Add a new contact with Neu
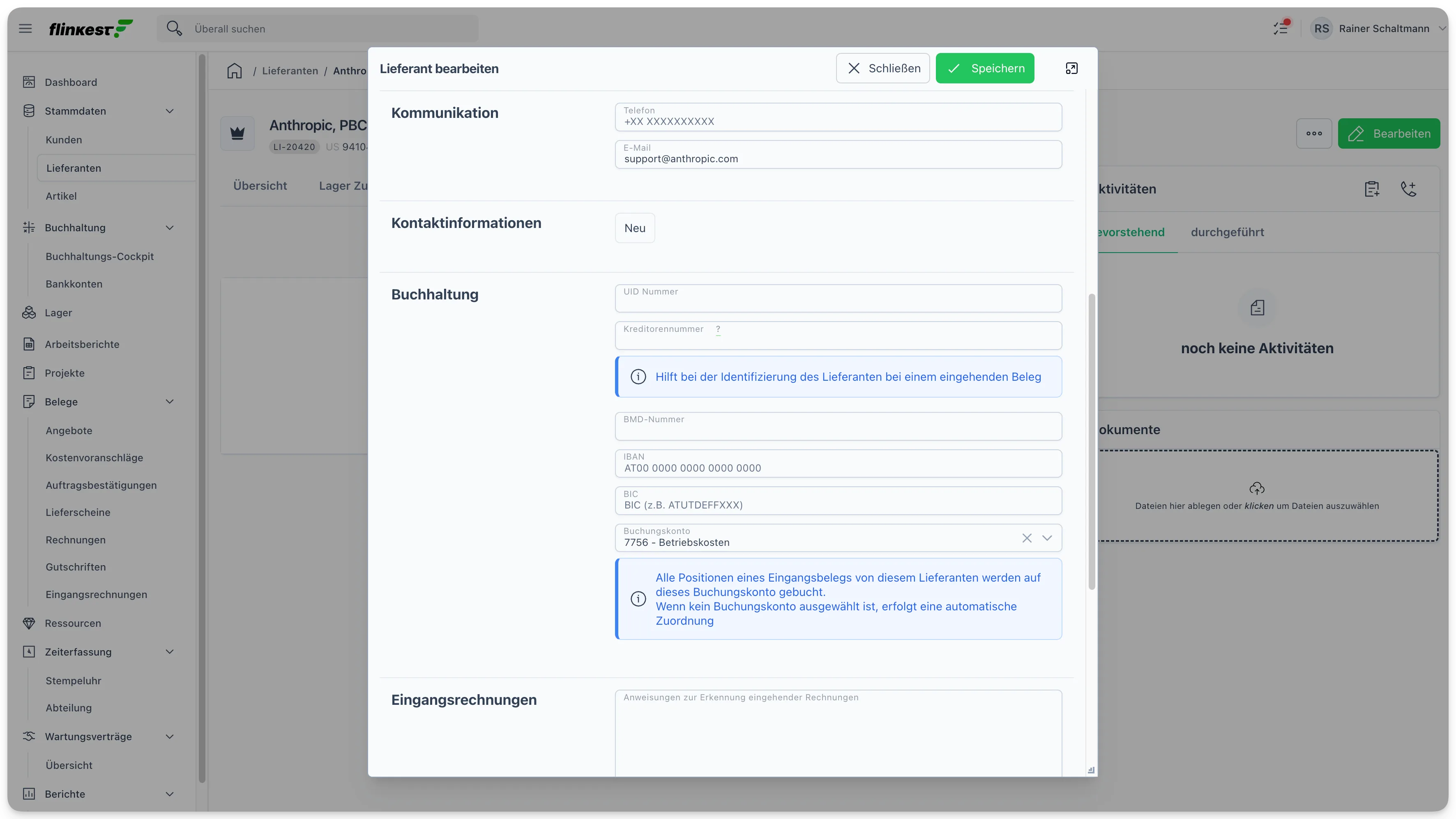The width and height of the screenshot is (1456, 819). pyautogui.click(x=635, y=228)
